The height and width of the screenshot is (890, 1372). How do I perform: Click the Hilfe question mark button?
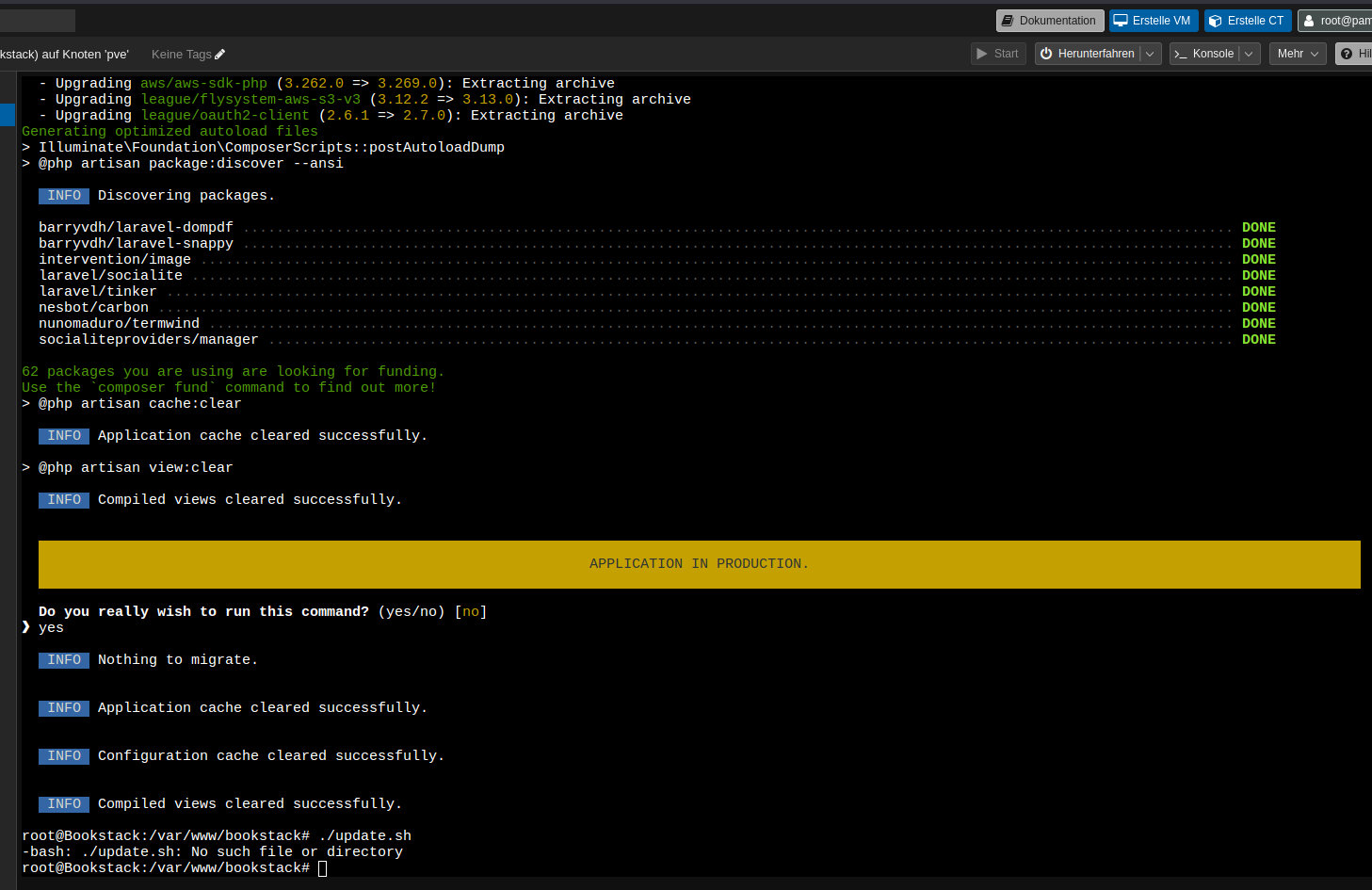1354,54
